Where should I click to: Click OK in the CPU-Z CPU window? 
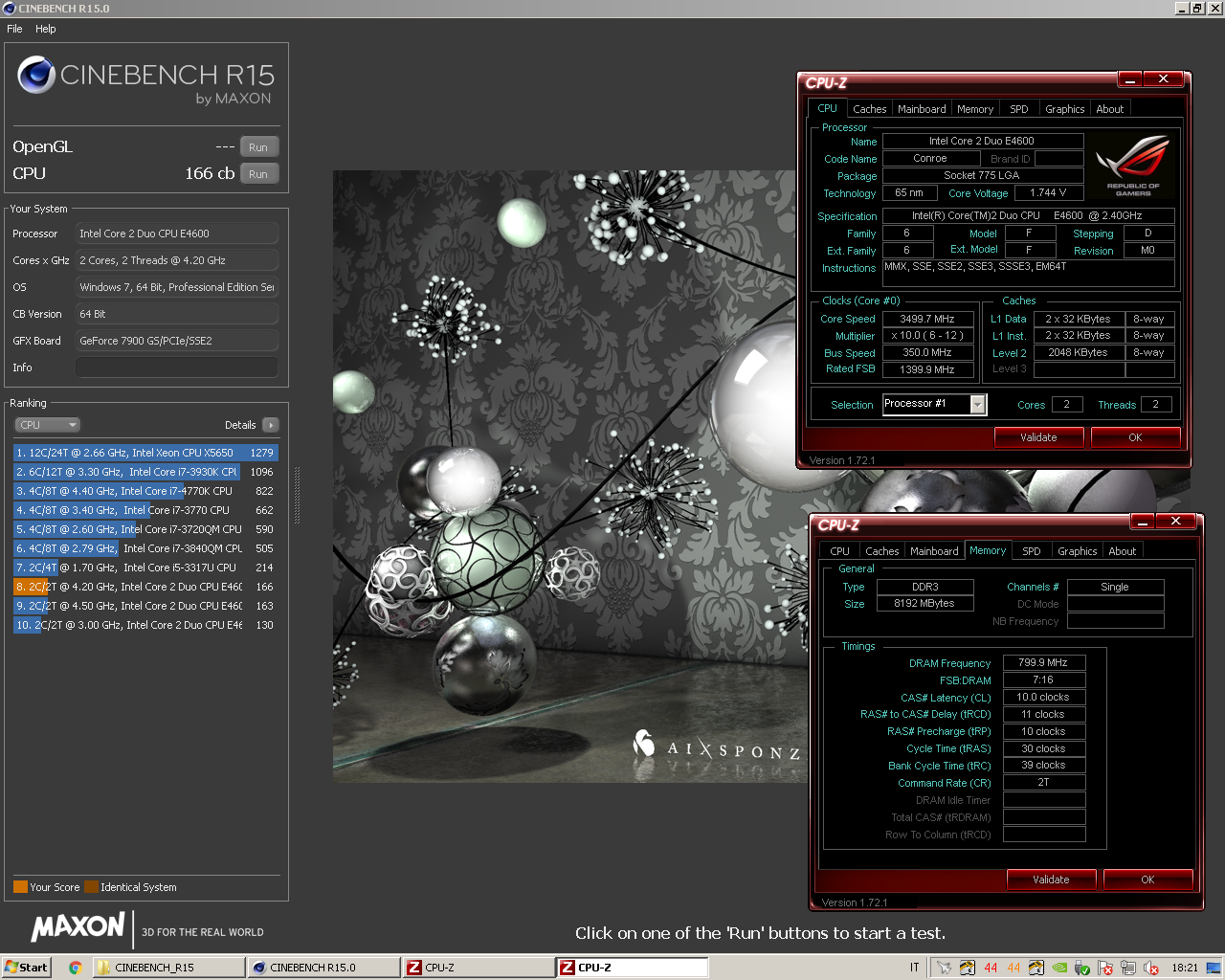1135,437
